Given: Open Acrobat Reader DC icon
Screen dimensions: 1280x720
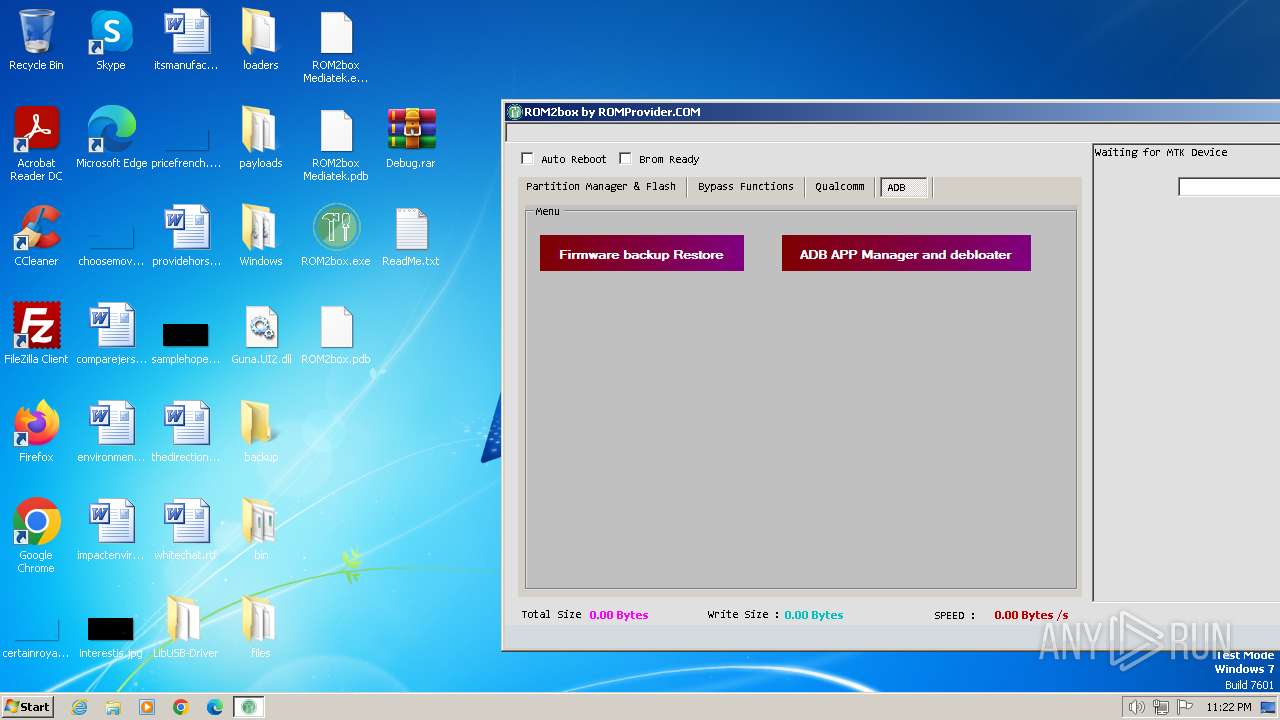Looking at the screenshot, I should pos(36,144).
